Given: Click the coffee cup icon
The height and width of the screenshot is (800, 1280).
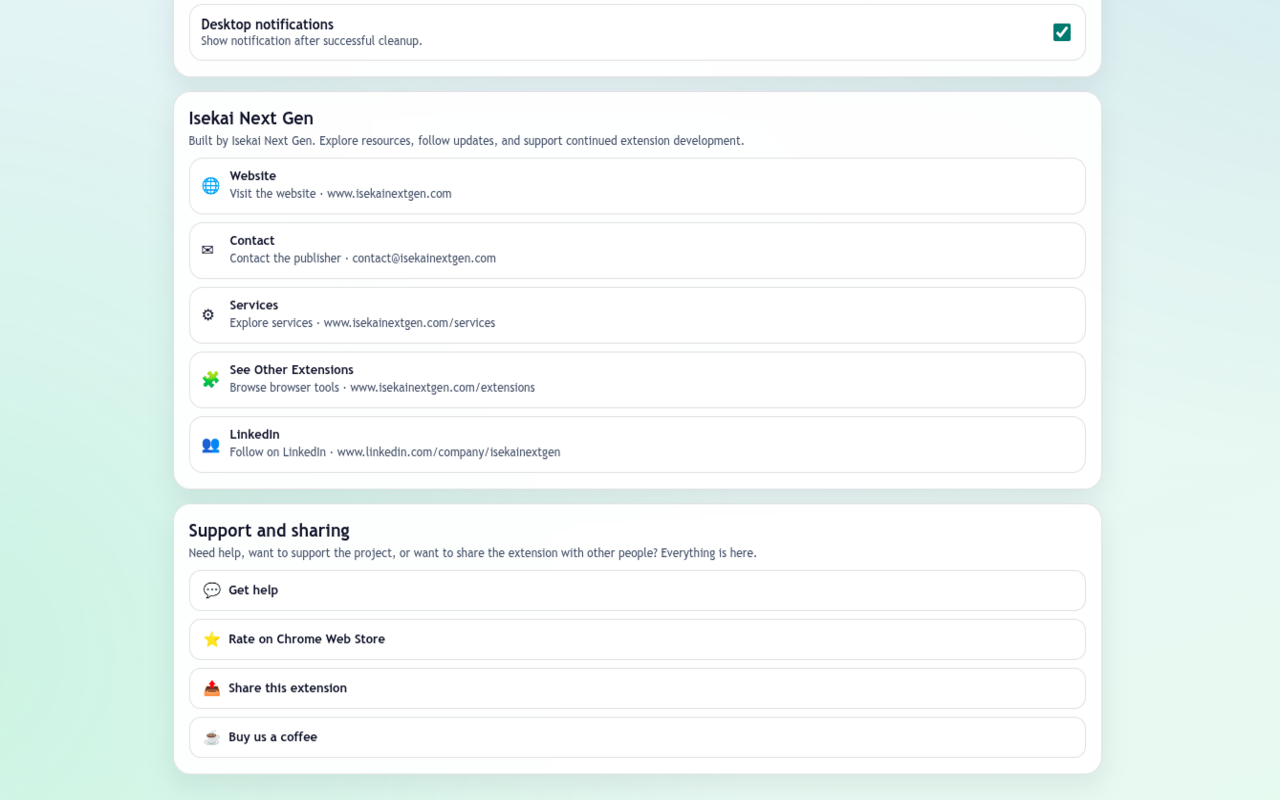Looking at the screenshot, I should pyautogui.click(x=212, y=737).
